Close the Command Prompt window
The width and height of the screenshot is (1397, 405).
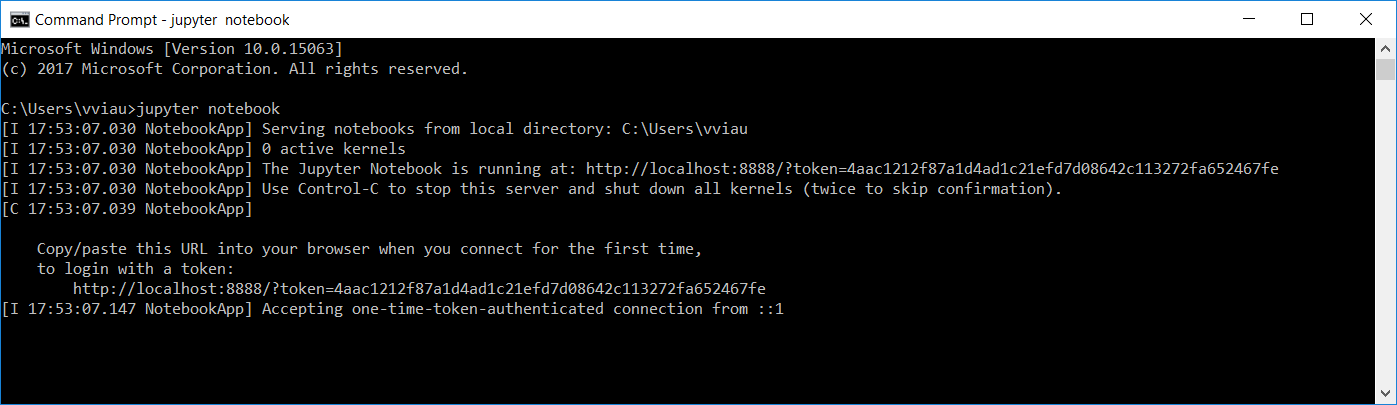[x=1366, y=19]
